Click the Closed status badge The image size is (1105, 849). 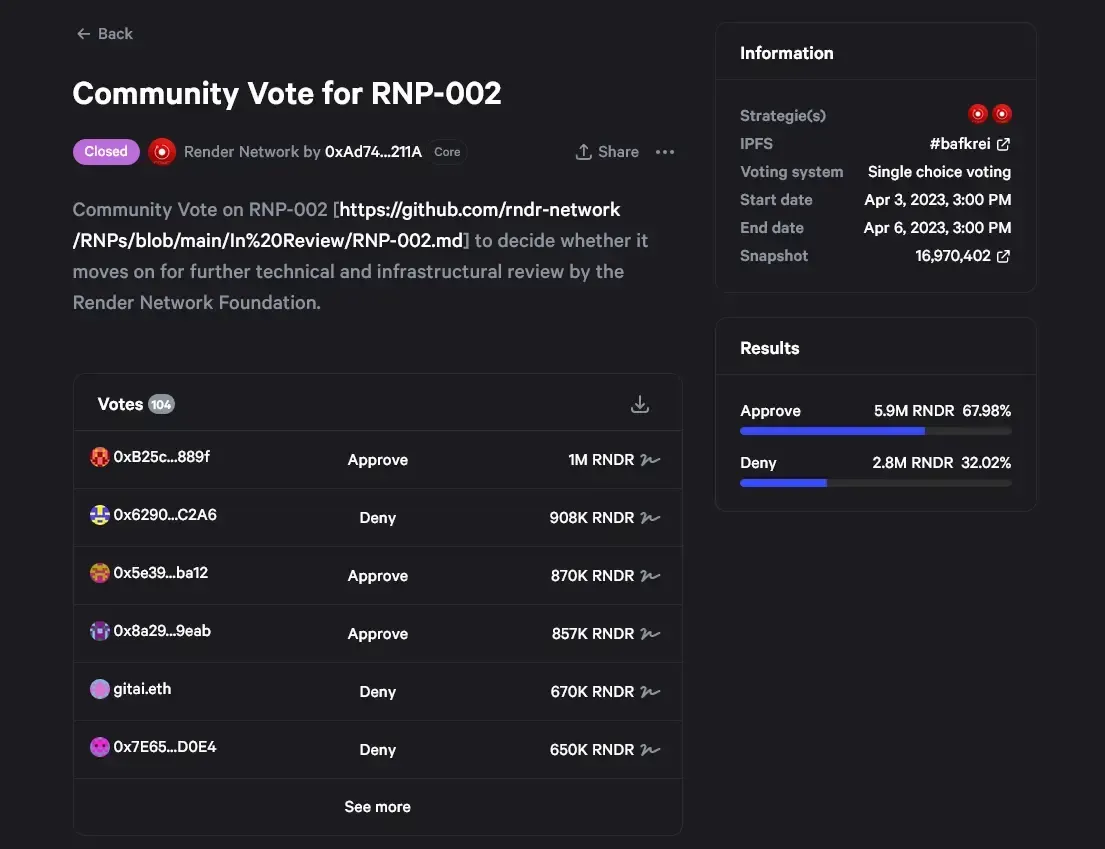(106, 151)
